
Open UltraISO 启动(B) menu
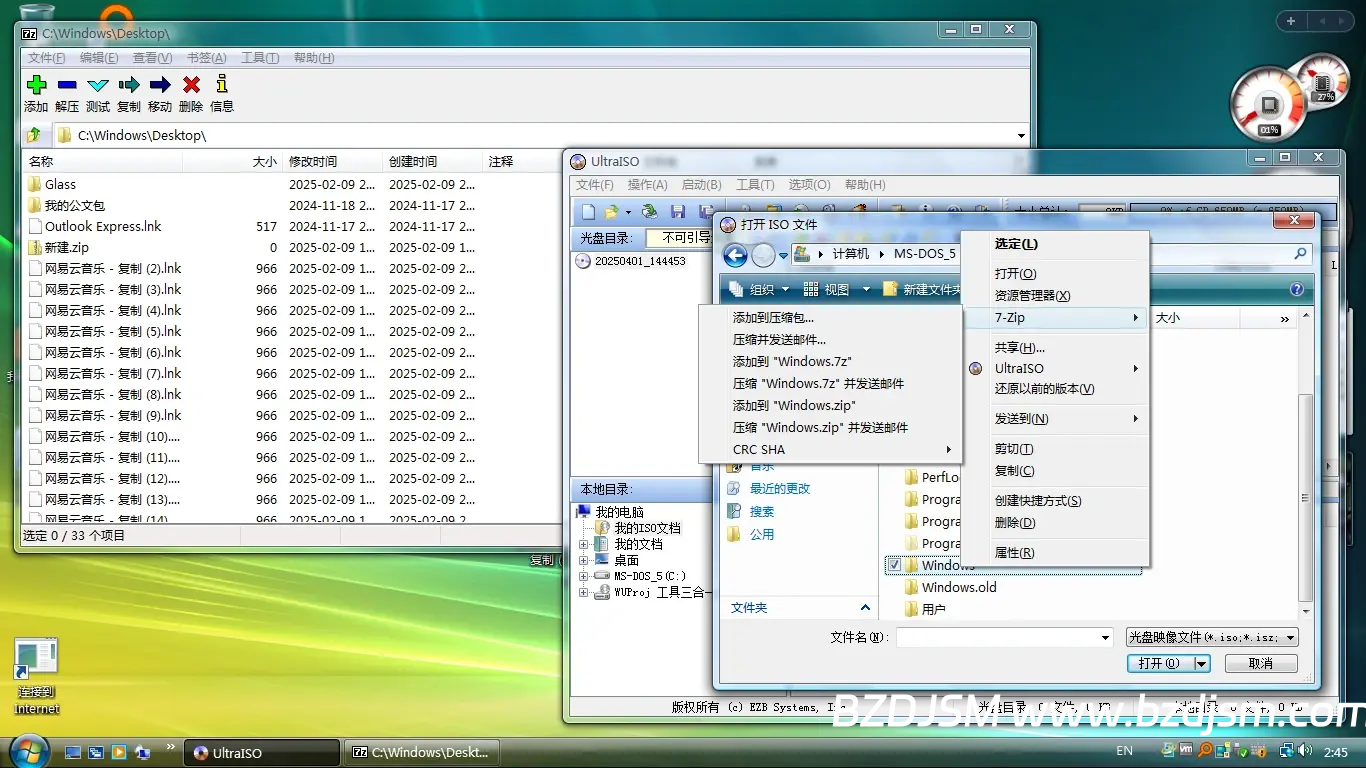click(x=701, y=185)
